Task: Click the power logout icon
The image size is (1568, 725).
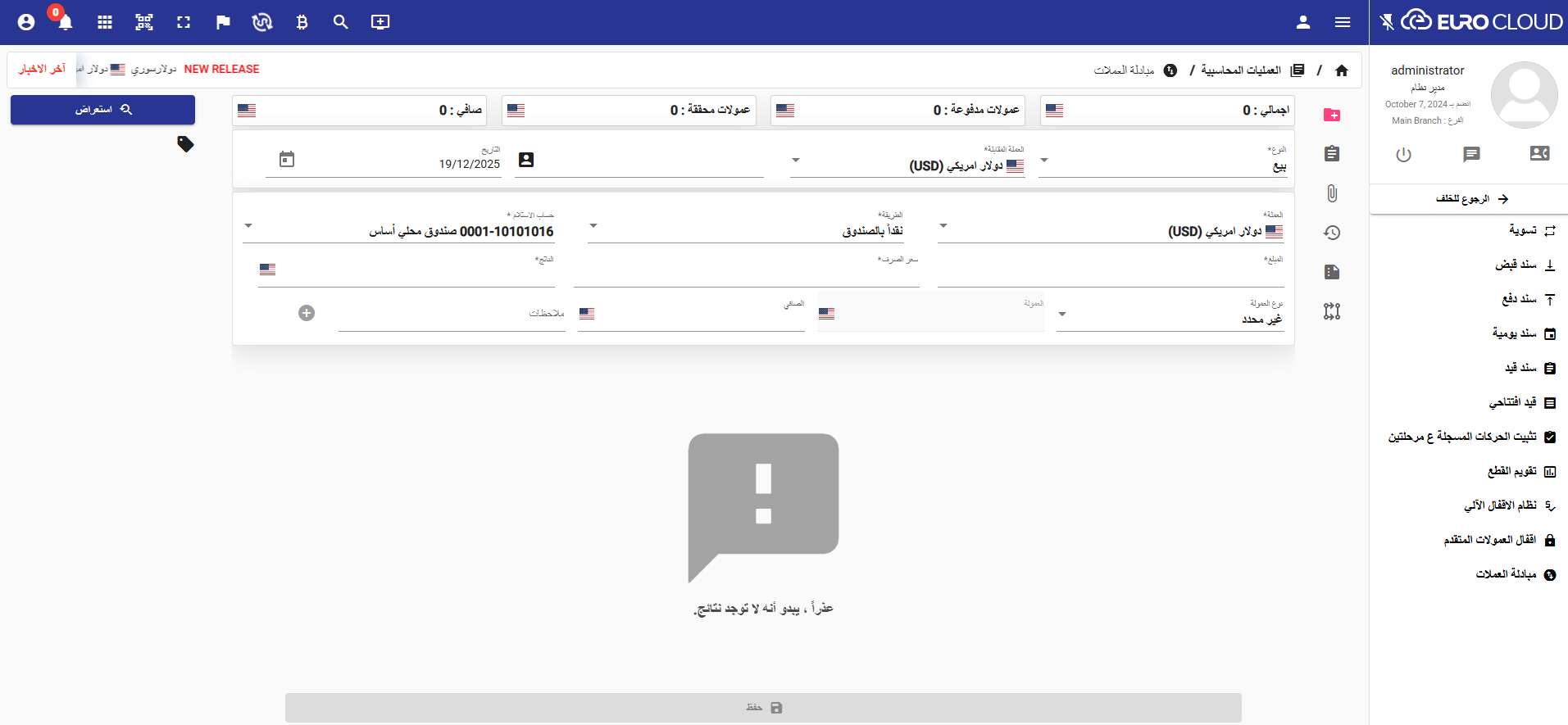Action: coord(1403,154)
